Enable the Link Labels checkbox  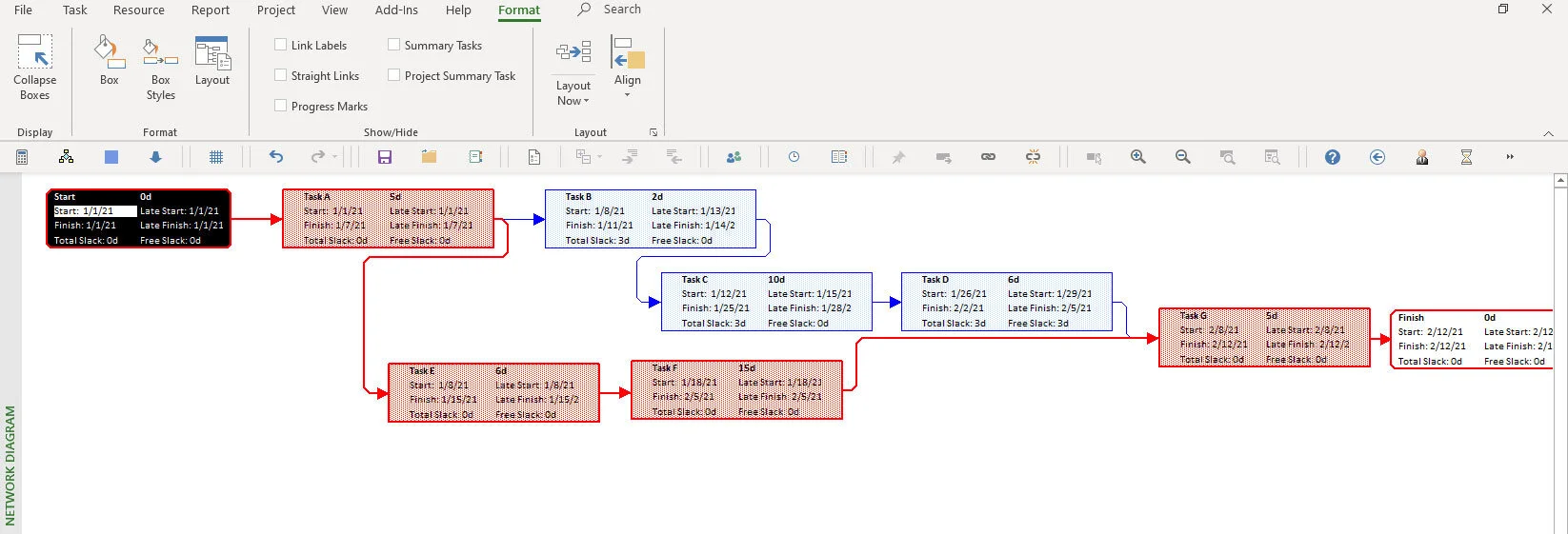[281, 45]
